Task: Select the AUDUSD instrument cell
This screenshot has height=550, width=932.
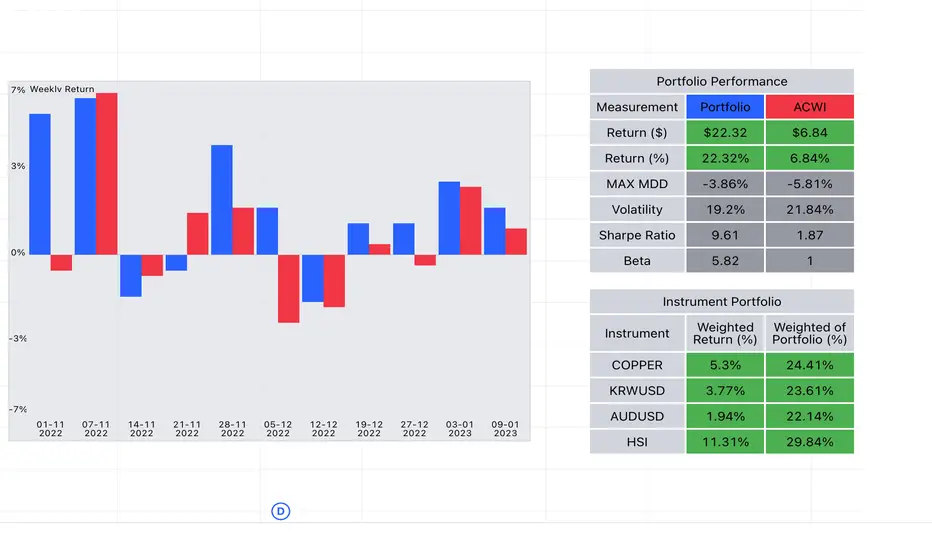Action: point(637,416)
